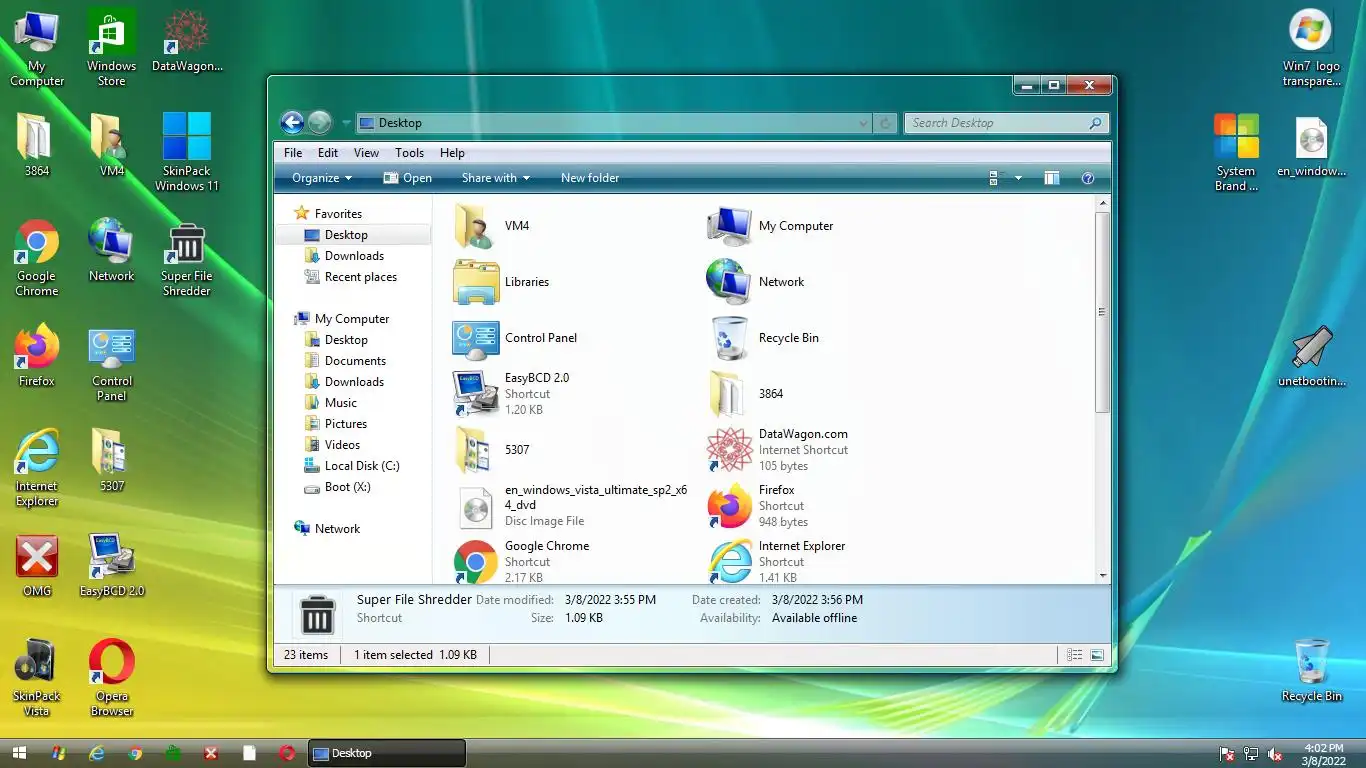Open the address bar history dropdown arrow
Screen dimensions: 1366x768
(863, 123)
